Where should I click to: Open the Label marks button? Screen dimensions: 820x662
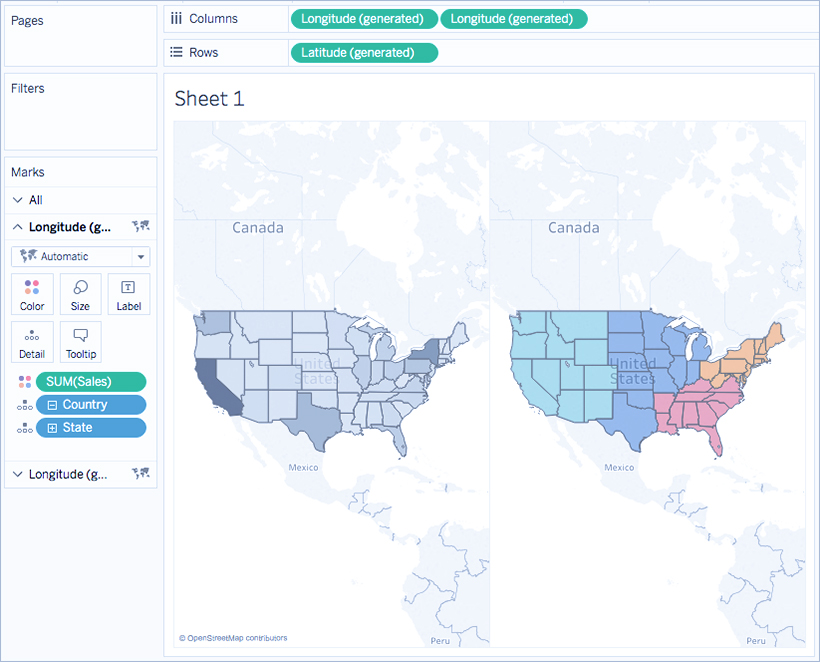click(128, 294)
